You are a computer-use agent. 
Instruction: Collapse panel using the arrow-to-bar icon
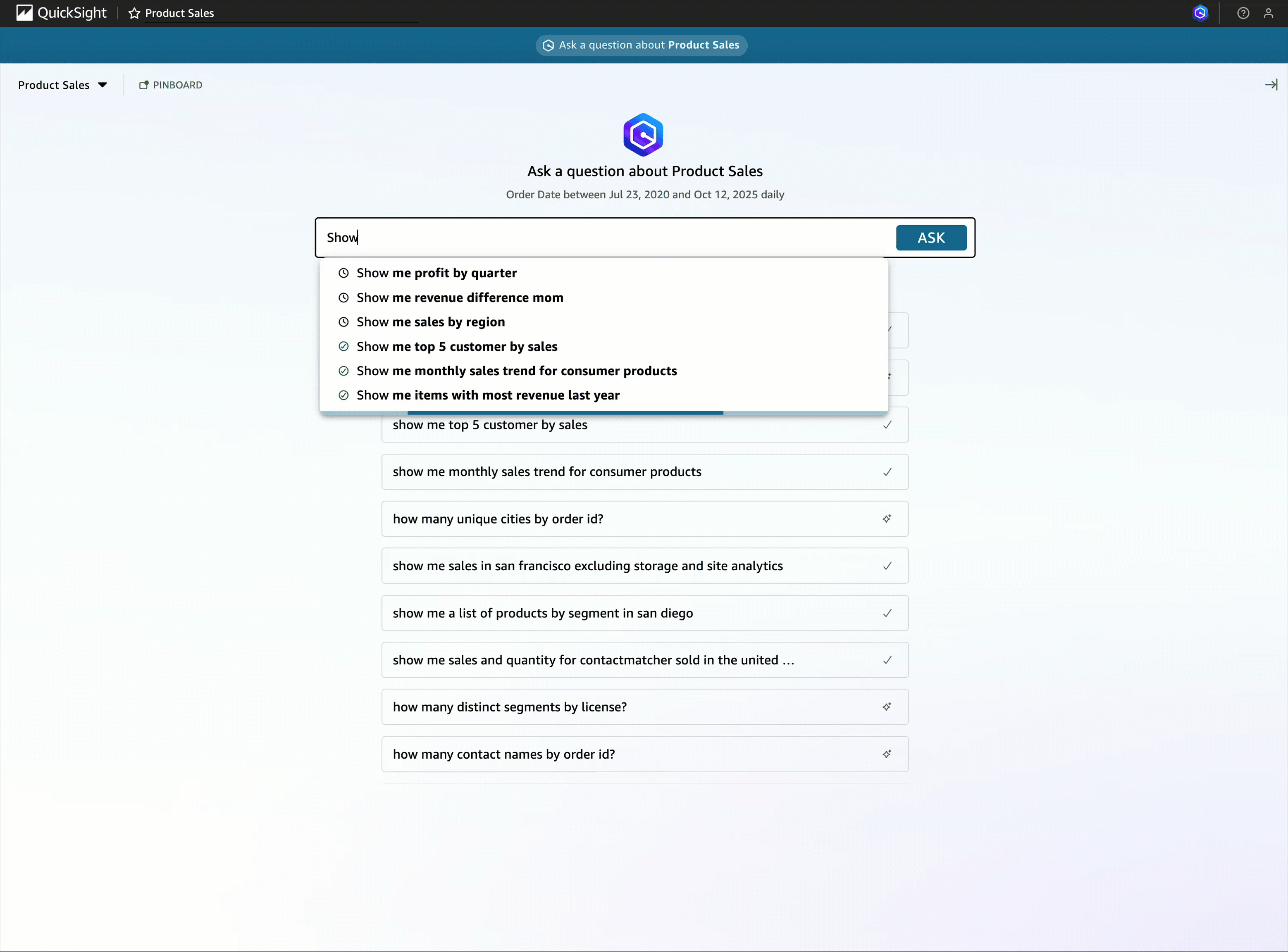pos(1271,85)
